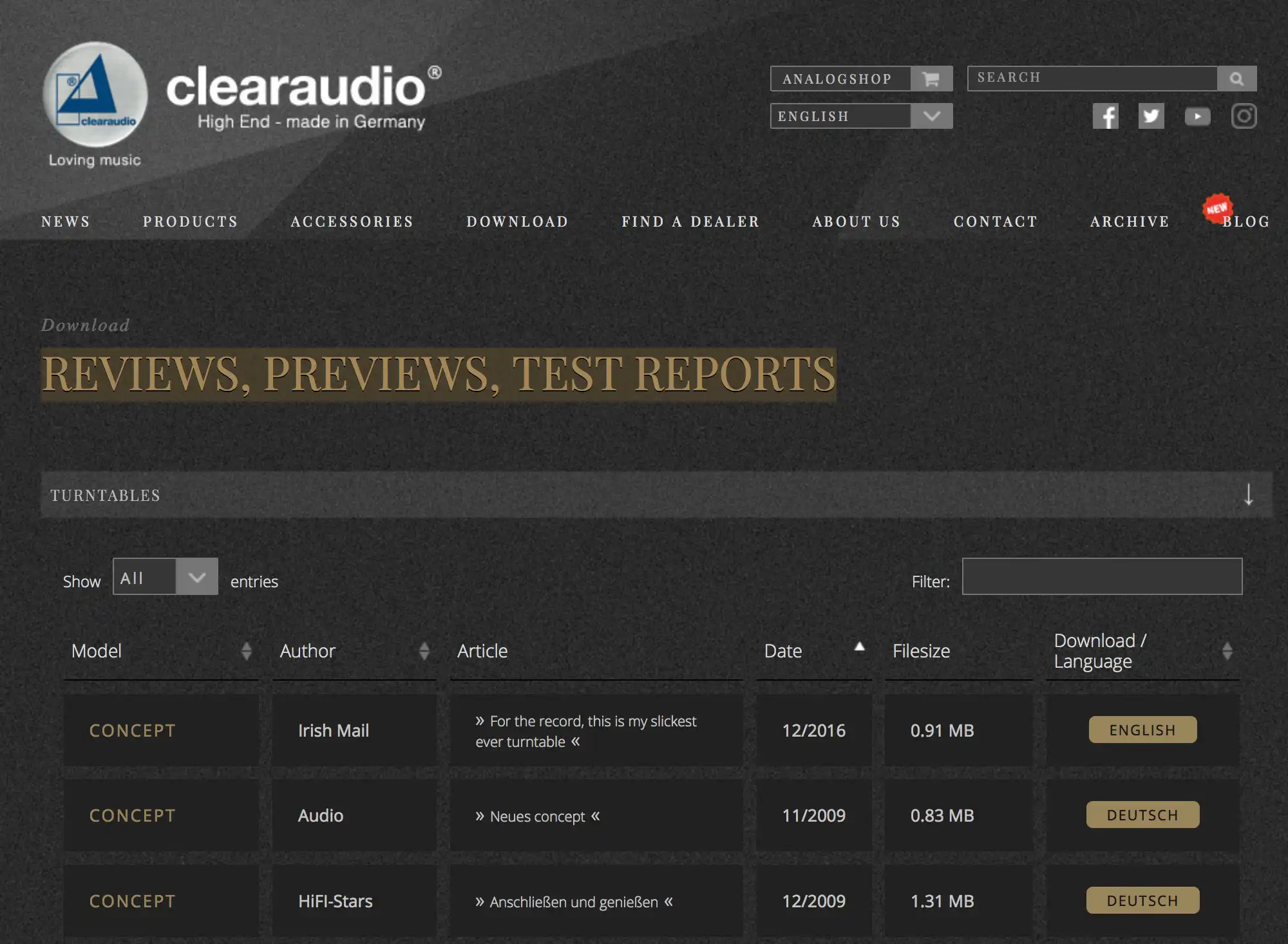The width and height of the screenshot is (1288, 944).
Task: Expand the English language dropdown
Action: [x=931, y=116]
